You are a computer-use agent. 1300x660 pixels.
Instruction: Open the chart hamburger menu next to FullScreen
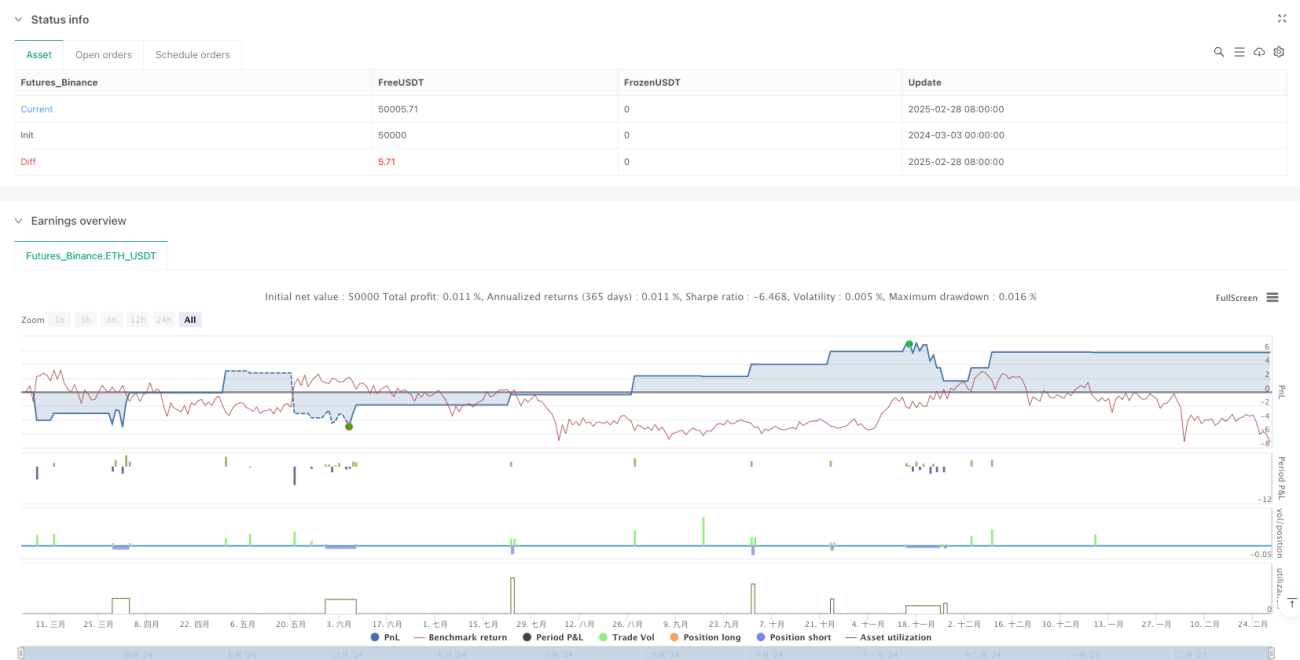click(x=1272, y=297)
